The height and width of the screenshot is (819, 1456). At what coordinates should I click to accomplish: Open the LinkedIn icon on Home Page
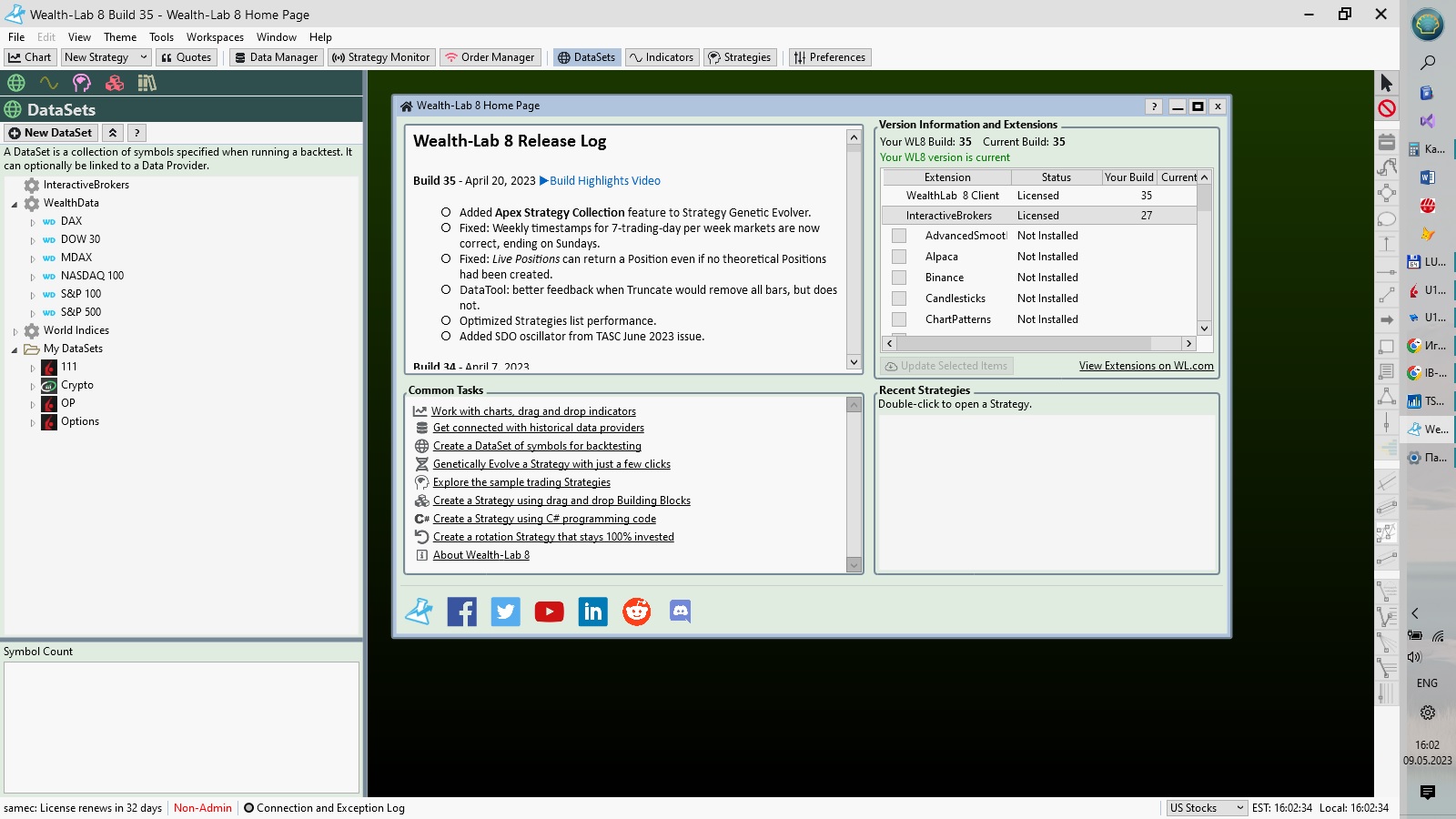coord(593,612)
